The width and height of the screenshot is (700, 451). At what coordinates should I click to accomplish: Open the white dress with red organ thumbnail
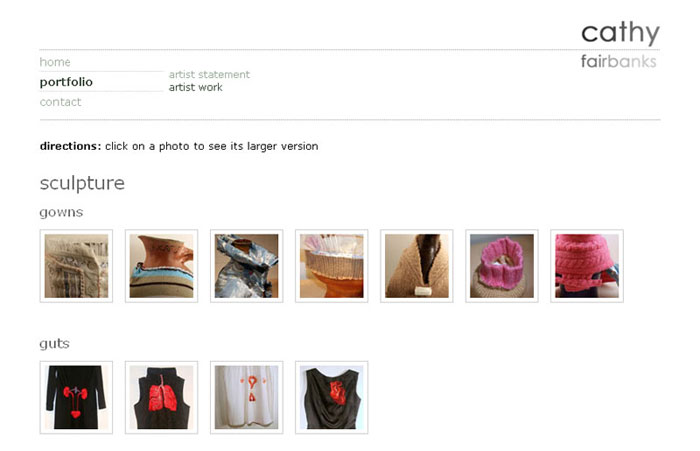tap(246, 397)
